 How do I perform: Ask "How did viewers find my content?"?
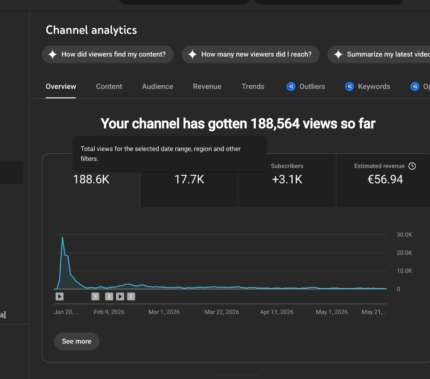[108, 54]
